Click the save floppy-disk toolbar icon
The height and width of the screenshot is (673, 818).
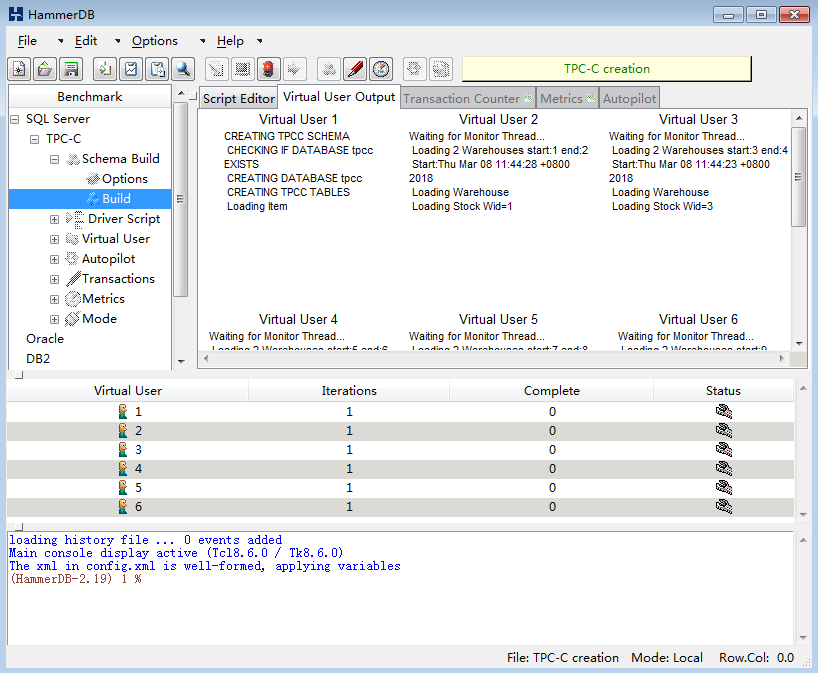(71, 69)
